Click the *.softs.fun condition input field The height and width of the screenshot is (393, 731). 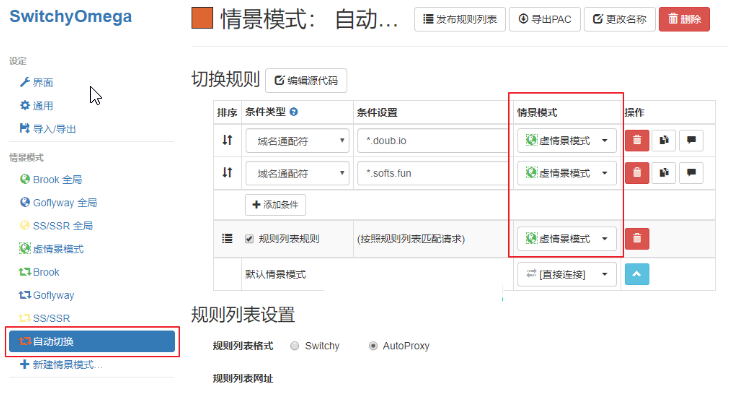point(433,173)
